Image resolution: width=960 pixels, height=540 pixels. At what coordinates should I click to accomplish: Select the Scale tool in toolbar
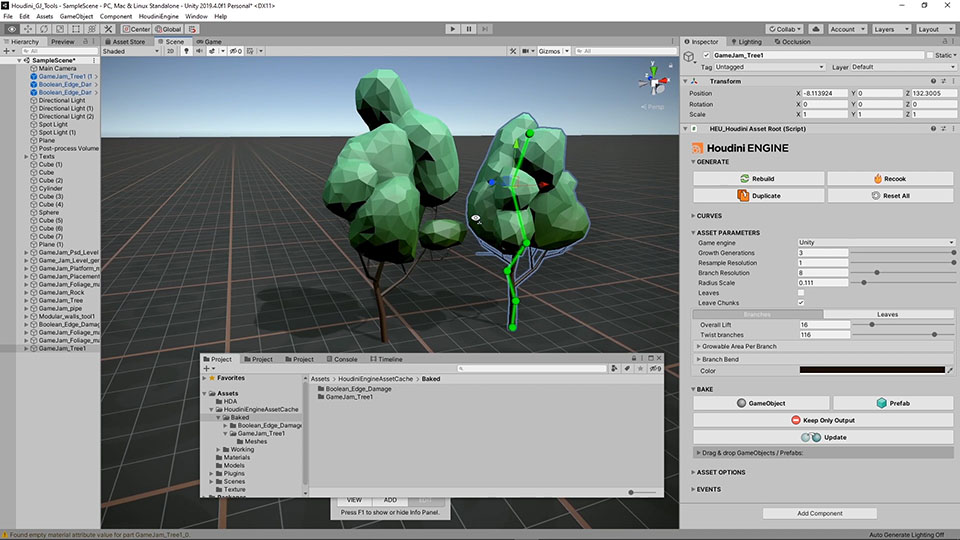point(60,29)
